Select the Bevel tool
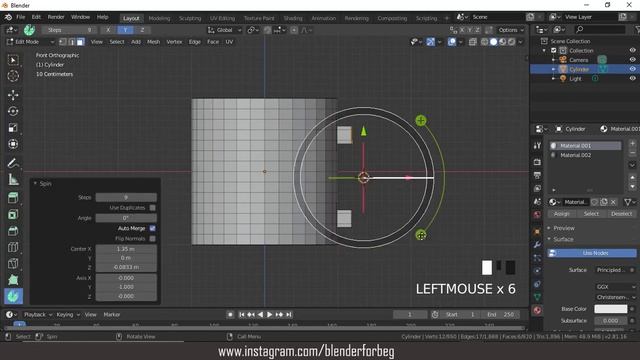This screenshot has height=360, width=640. [x=13, y=231]
